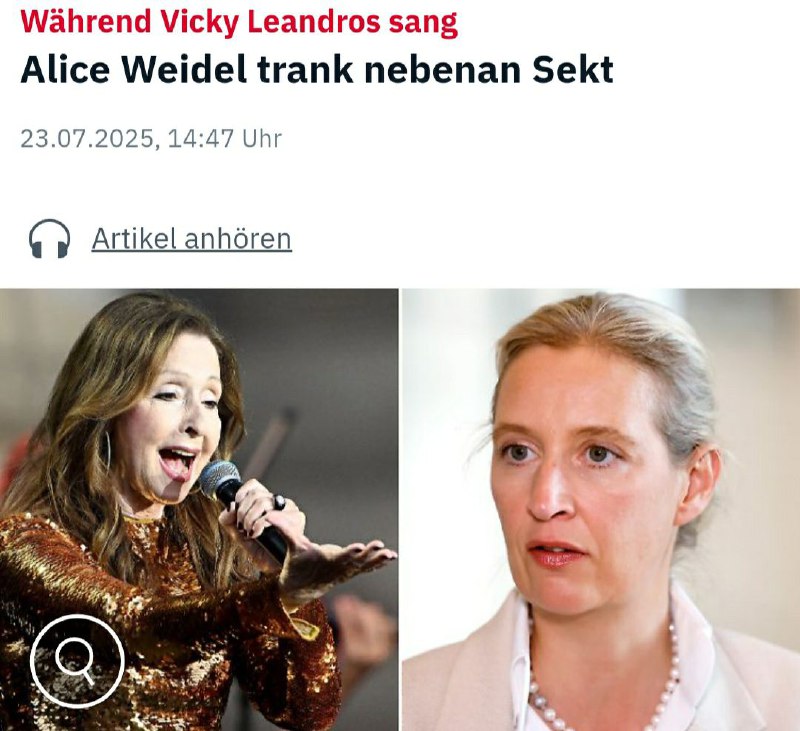Tap the magnifier zoom icon on photo

click(77, 661)
